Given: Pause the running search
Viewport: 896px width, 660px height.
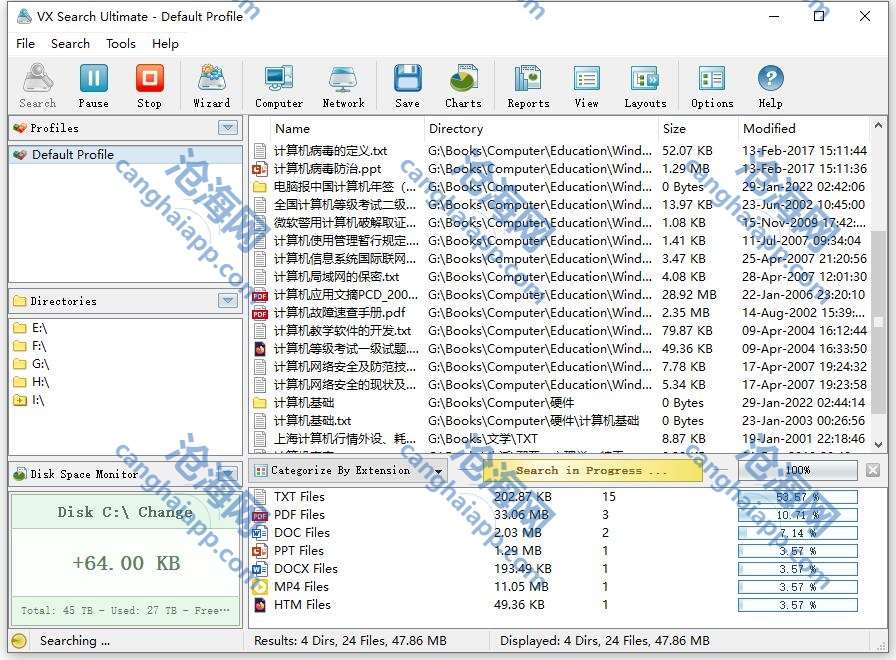Looking at the screenshot, I should (93, 85).
